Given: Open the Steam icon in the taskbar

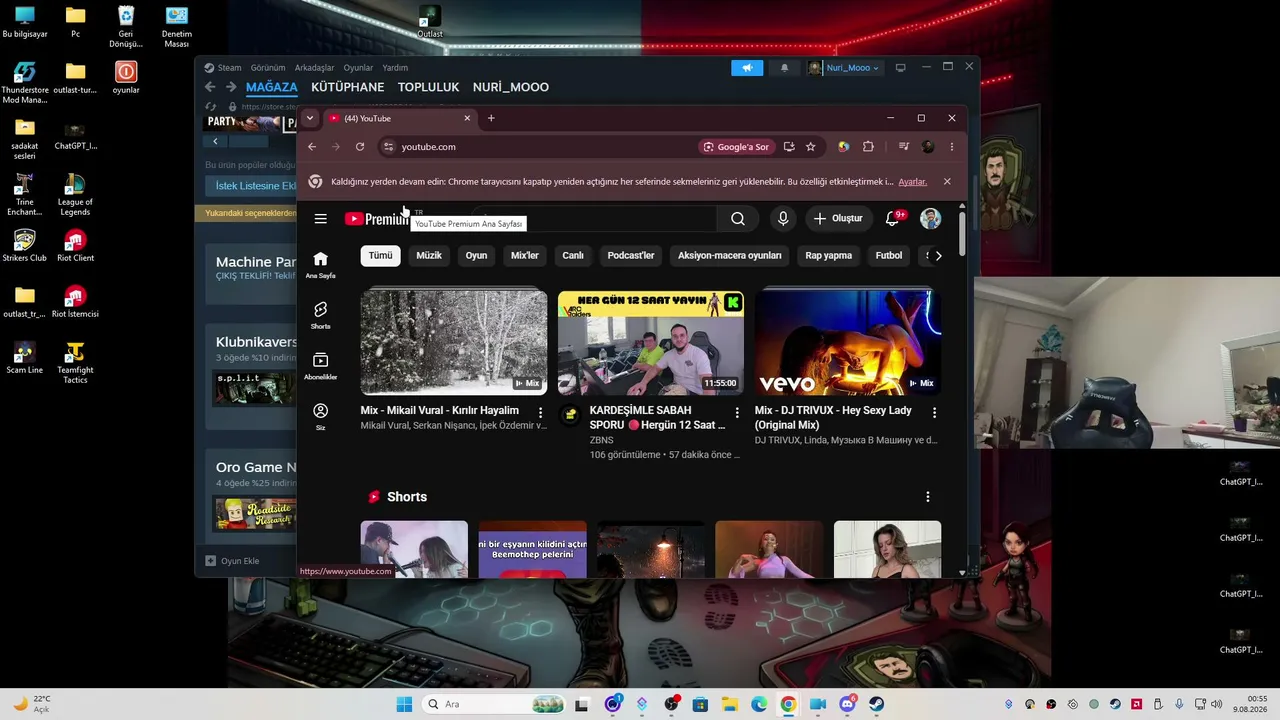Looking at the screenshot, I should 876,704.
